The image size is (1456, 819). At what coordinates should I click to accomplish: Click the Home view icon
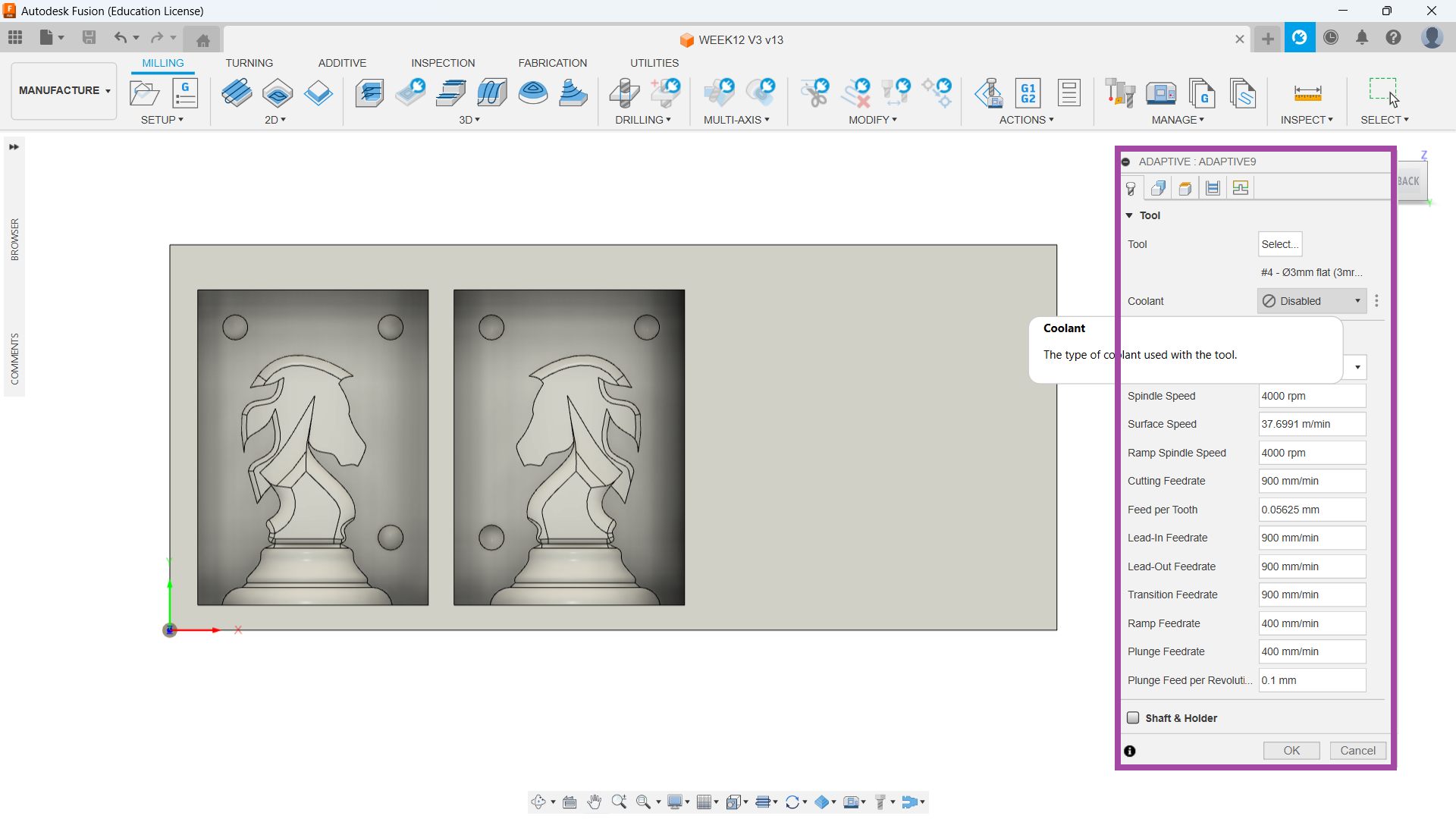point(202,39)
